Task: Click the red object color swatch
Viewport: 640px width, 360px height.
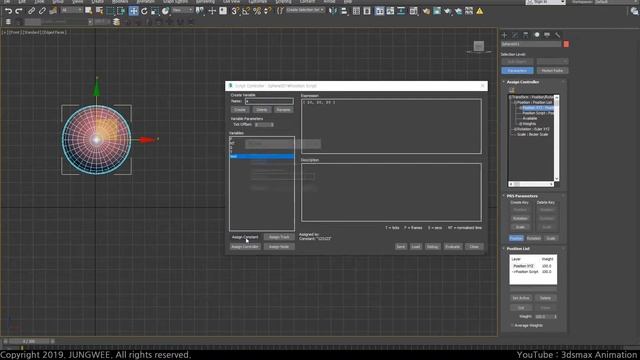Action: [x=566, y=44]
